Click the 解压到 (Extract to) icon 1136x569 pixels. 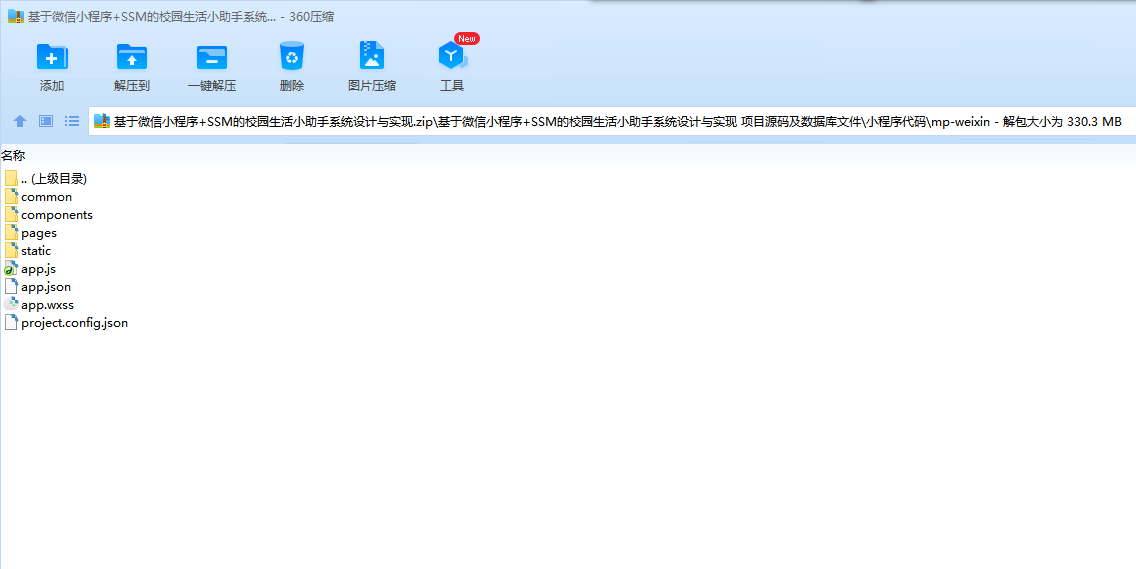click(132, 57)
